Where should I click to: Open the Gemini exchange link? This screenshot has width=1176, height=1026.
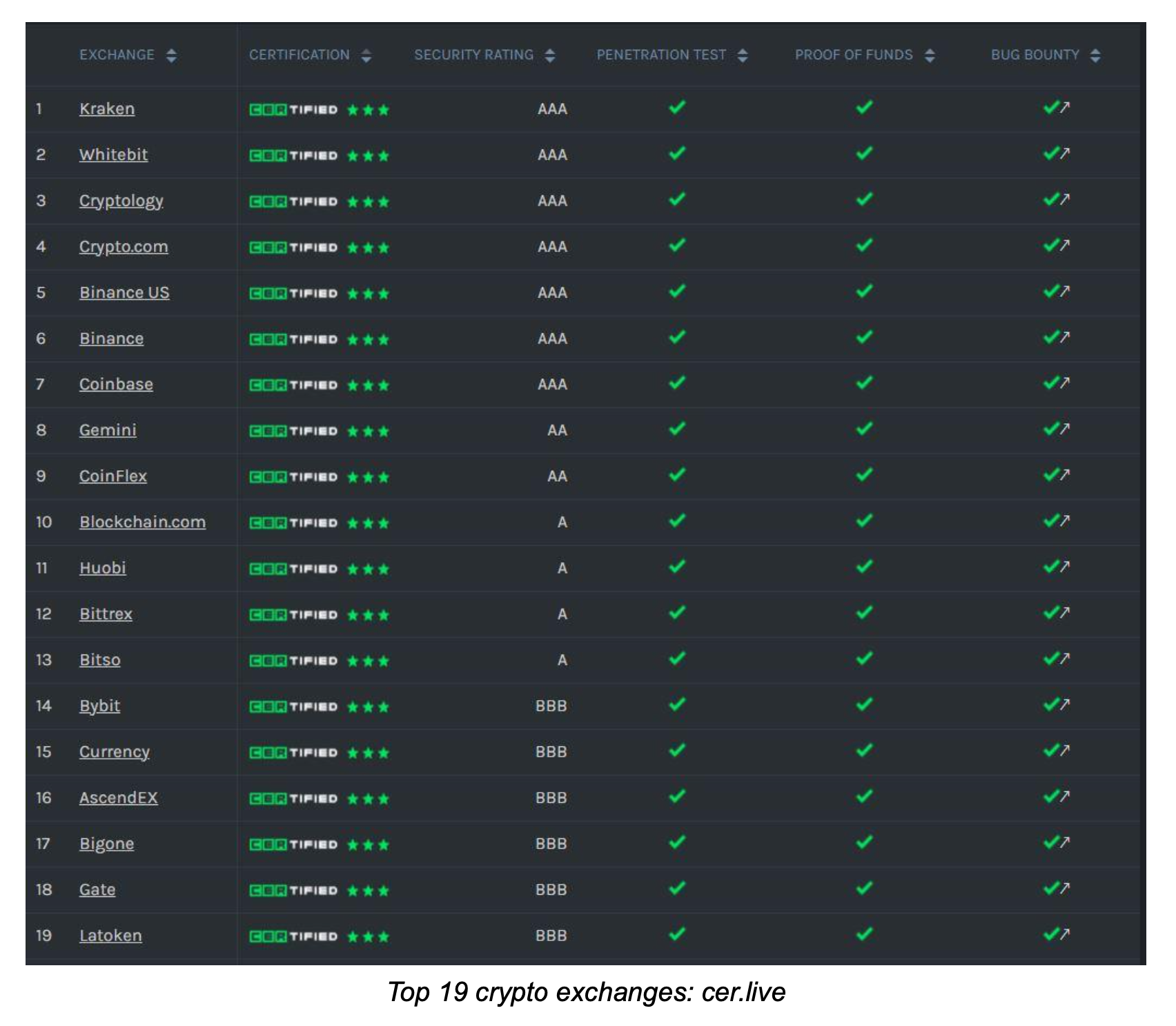(x=108, y=430)
